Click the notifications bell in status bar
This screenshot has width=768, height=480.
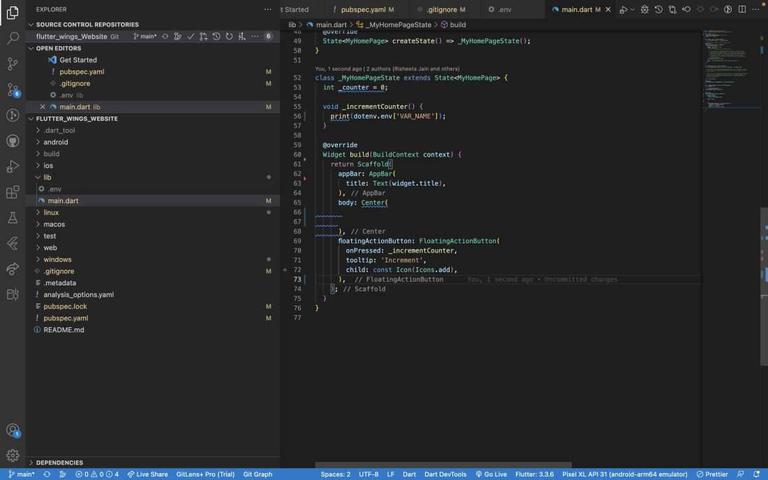(757, 474)
